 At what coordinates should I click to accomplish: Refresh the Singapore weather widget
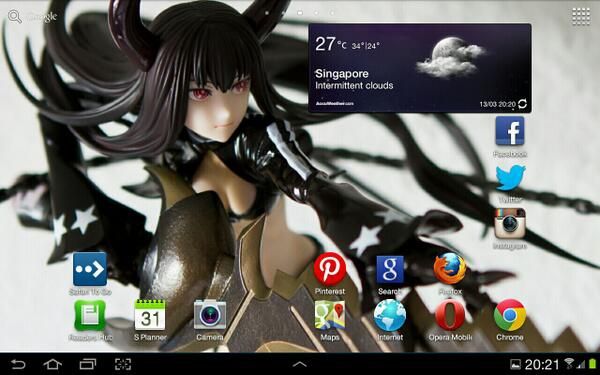(x=522, y=104)
